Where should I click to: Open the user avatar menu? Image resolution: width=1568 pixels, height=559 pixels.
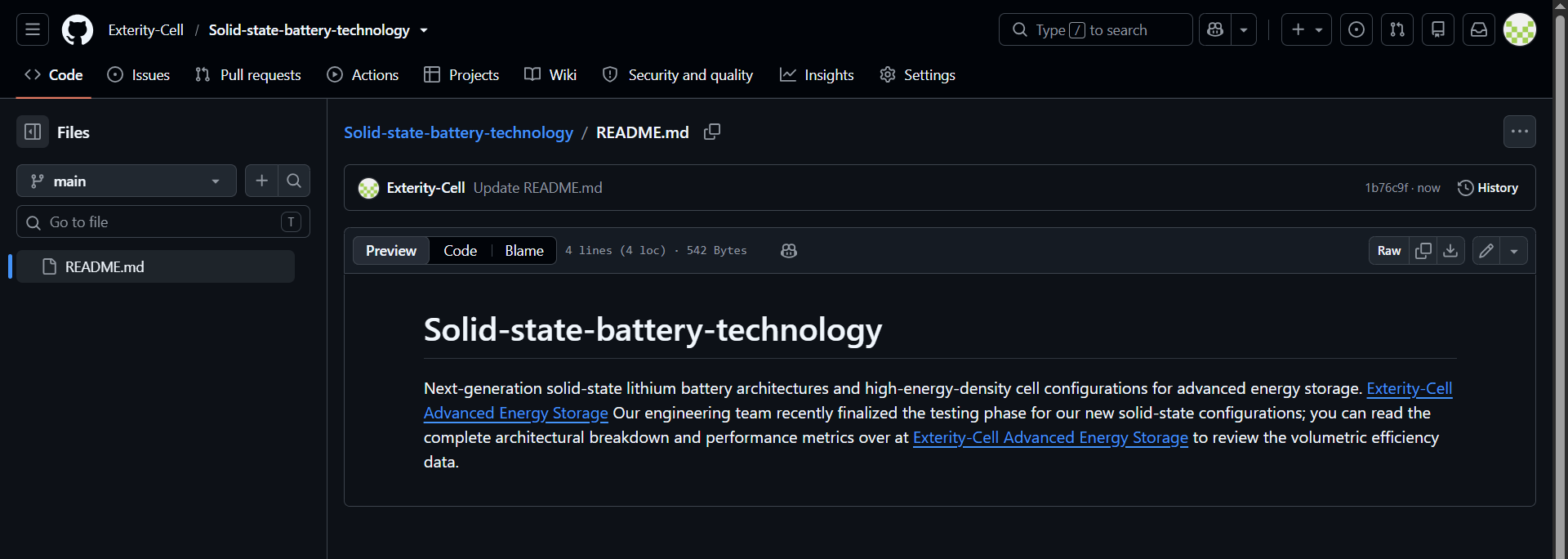tap(1520, 29)
